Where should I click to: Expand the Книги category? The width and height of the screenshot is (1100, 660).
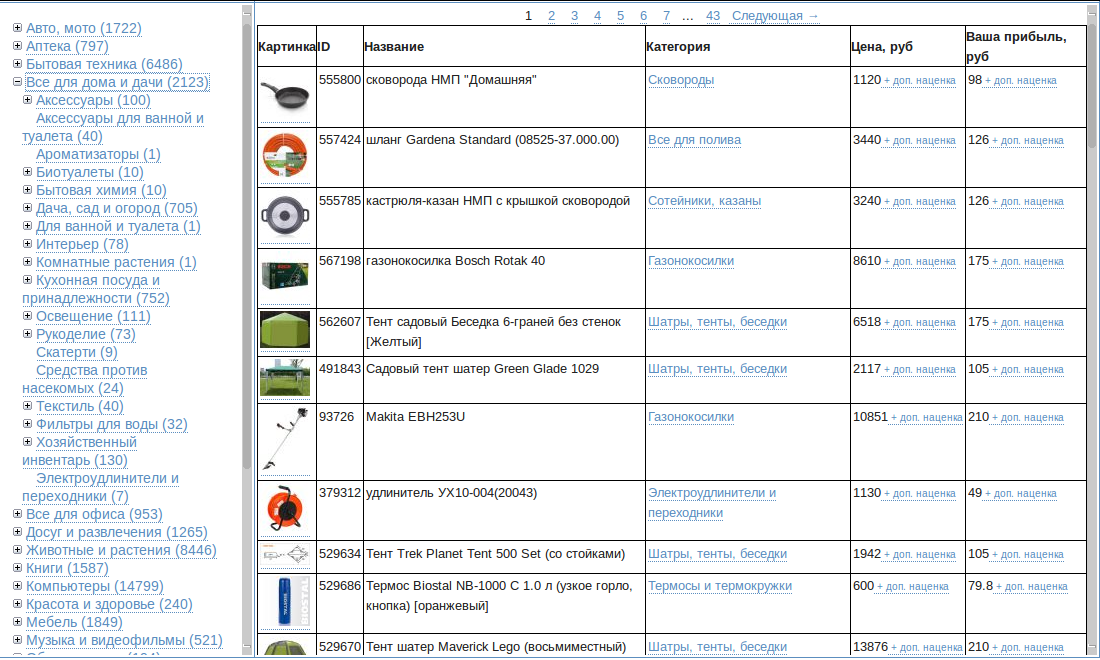(x=18, y=567)
